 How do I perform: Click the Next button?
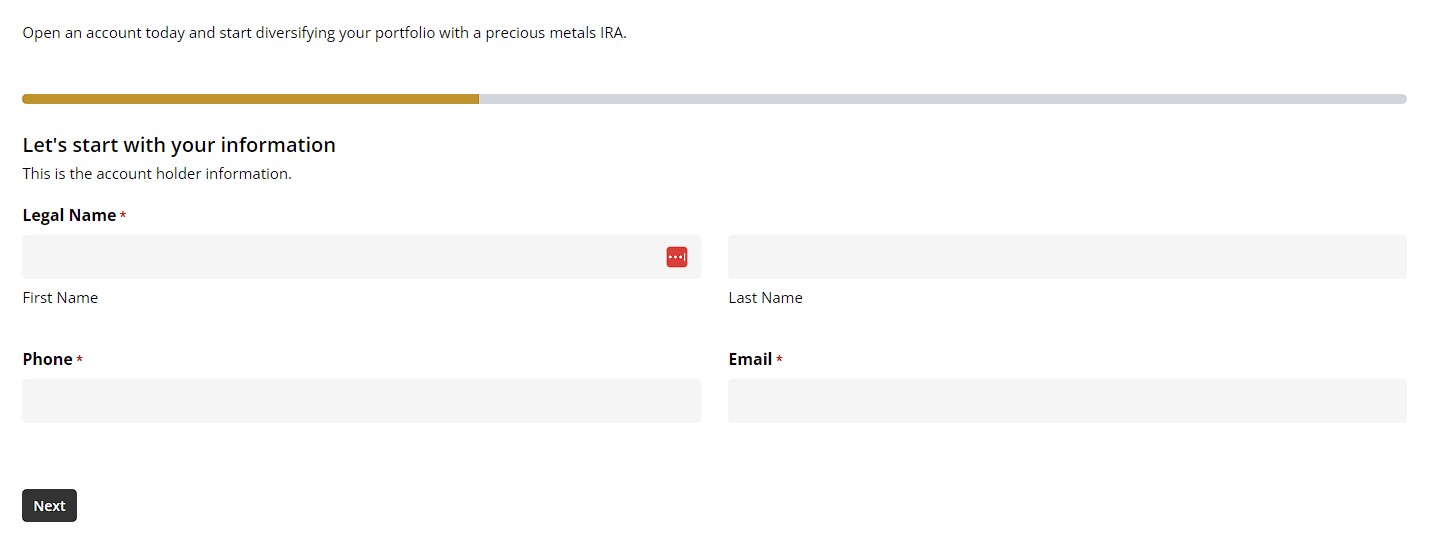49,506
